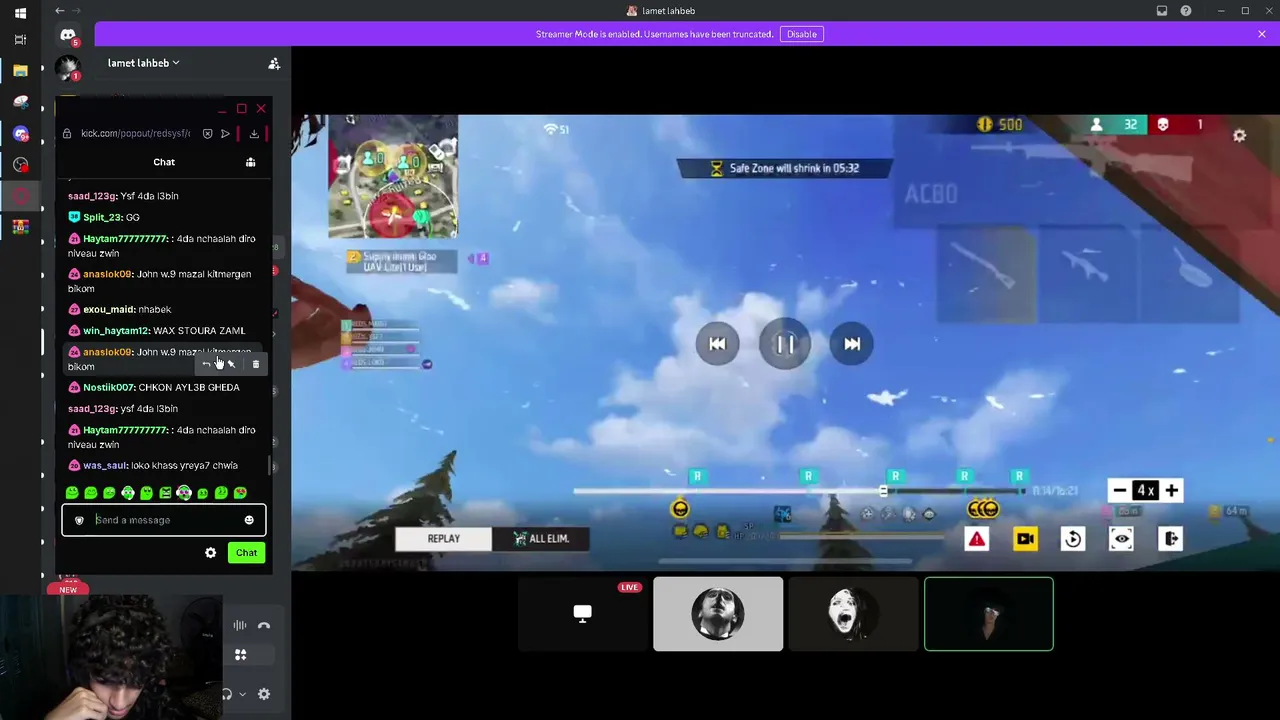Click the replay timeline progress handle
The width and height of the screenshot is (1280, 720).
(x=883, y=491)
